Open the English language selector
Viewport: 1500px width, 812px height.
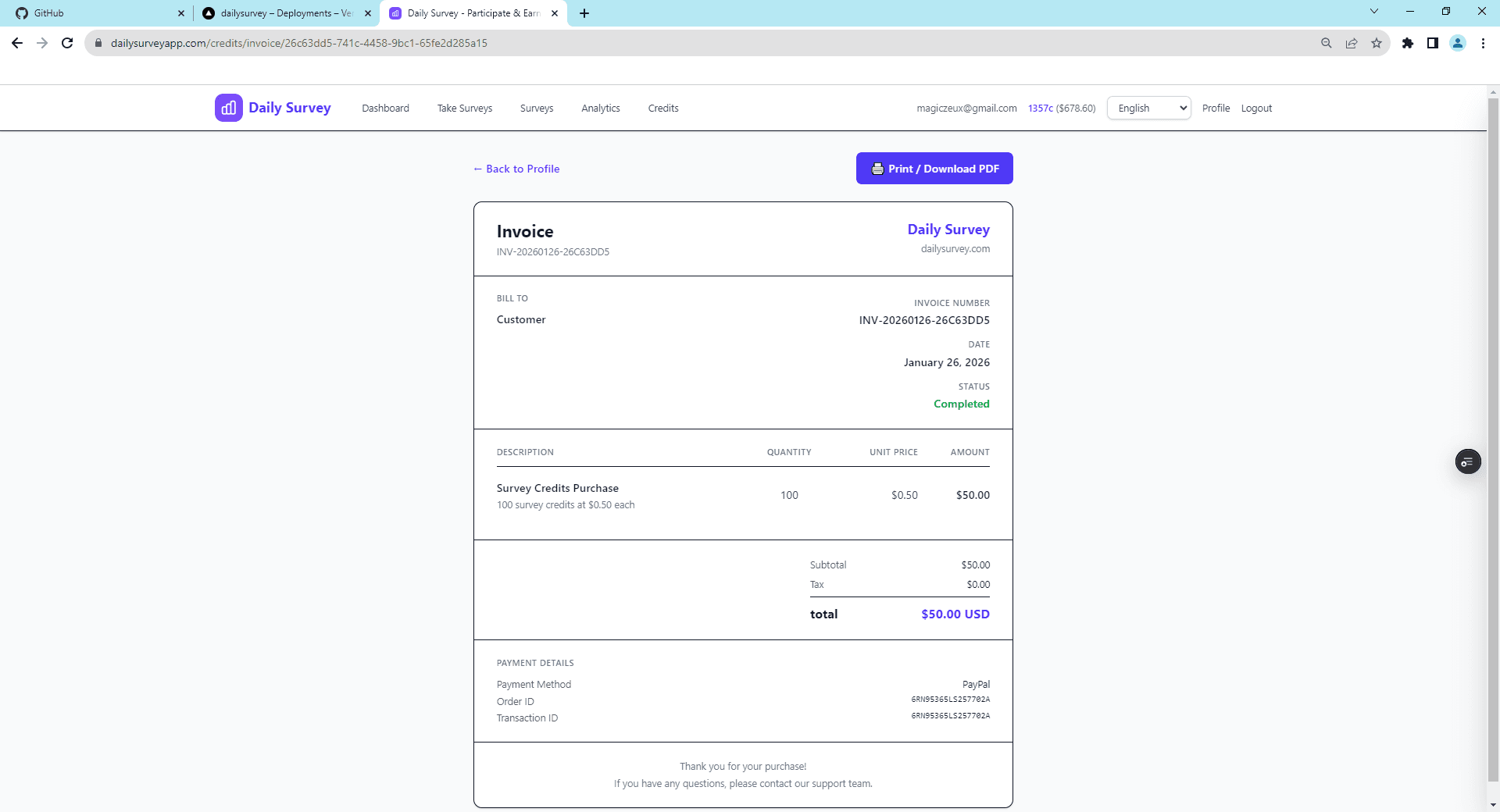coord(1148,108)
